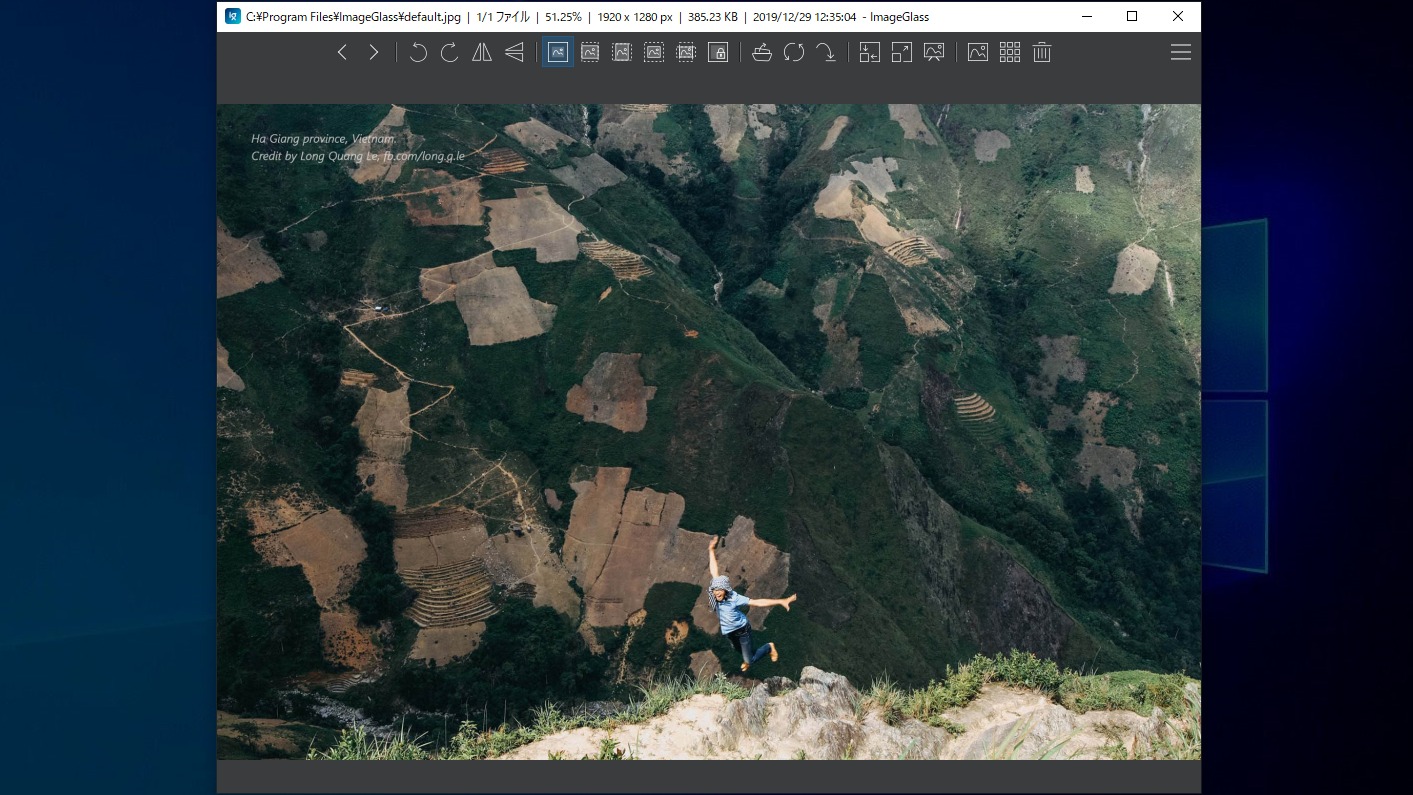Rotate the image counterclockwise

pyautogui.click(x=418, y=52)
